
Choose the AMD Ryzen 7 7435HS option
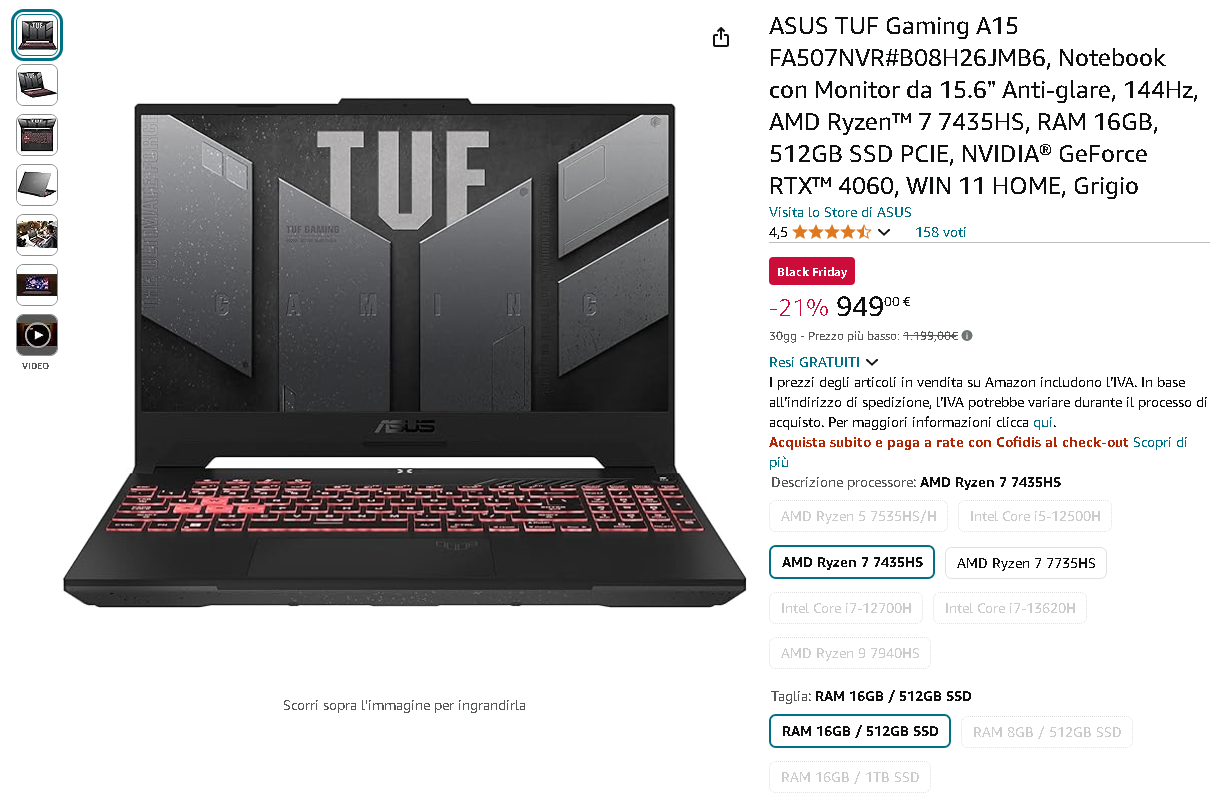852,562
